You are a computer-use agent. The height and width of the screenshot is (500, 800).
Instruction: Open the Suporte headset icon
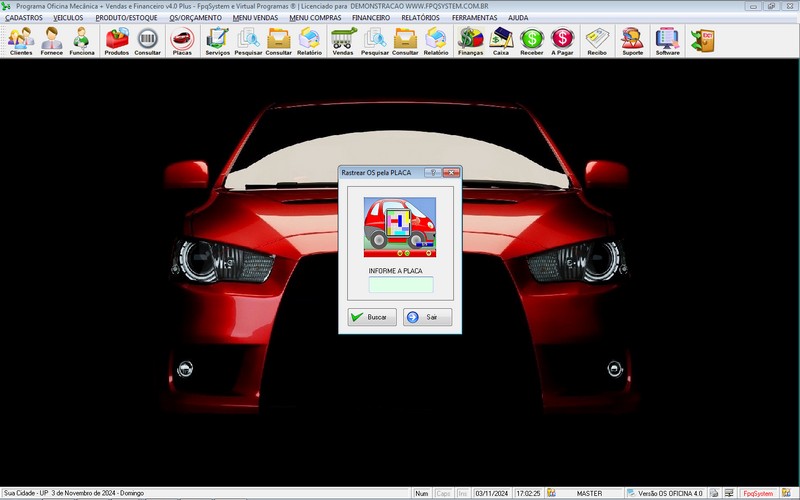pyautogui.click(x=633, y=41)
